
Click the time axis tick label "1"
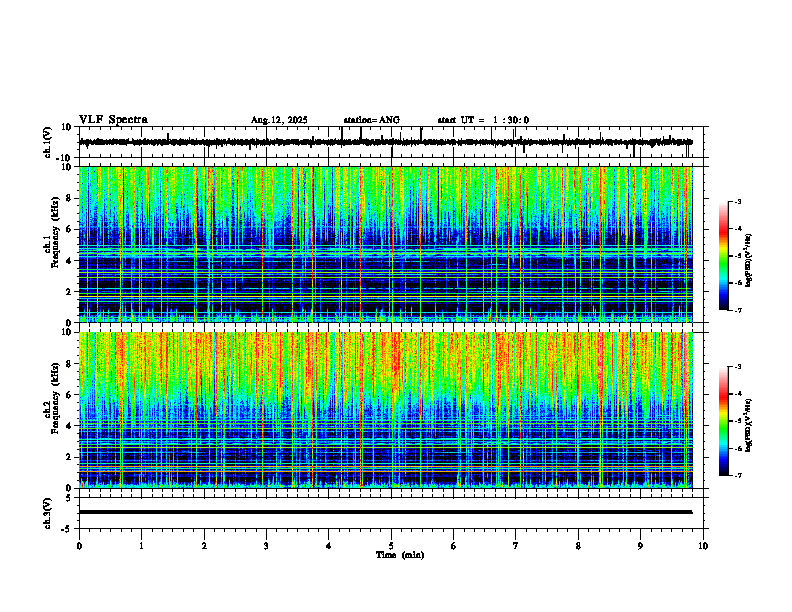141,546
